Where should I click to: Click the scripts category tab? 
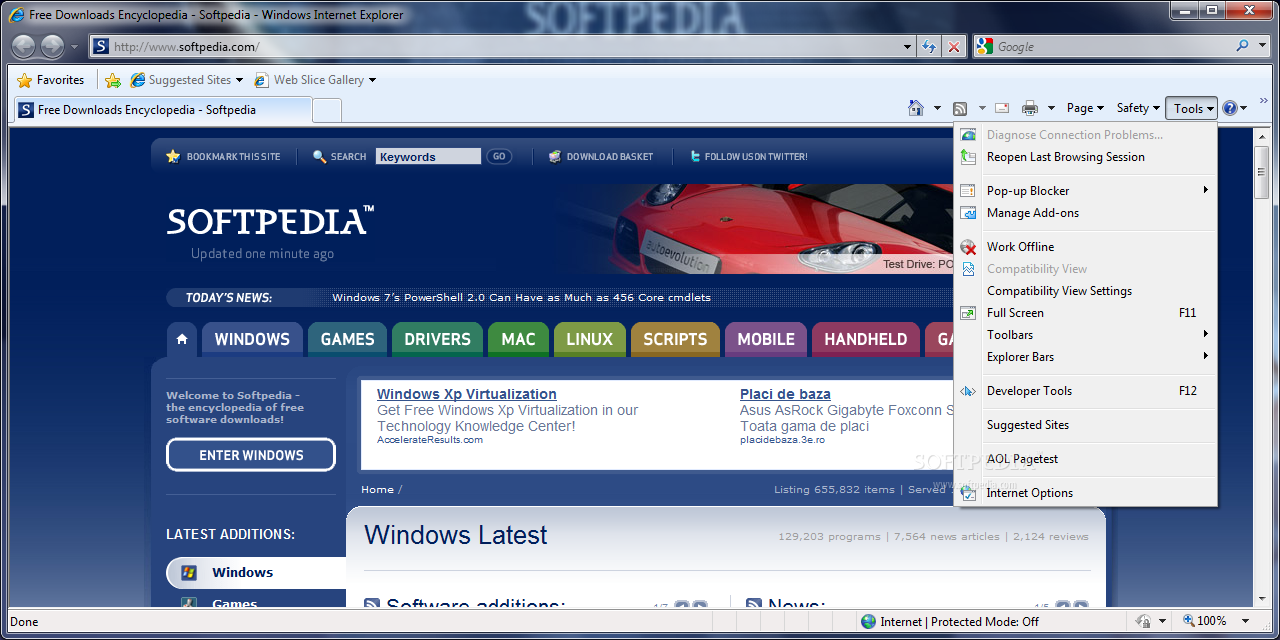[675, 339]
